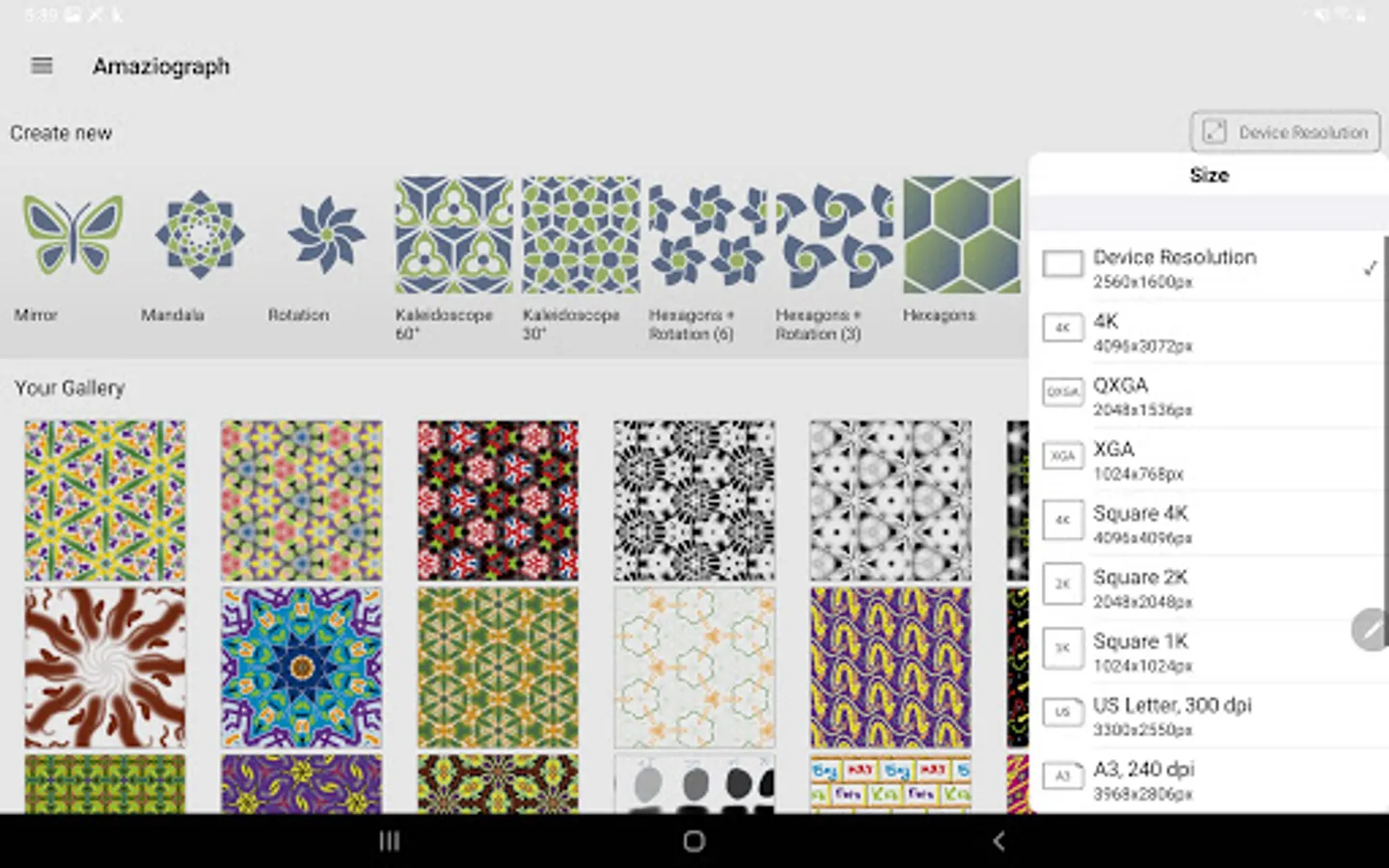
Task: Open the Device Resolution size dropdown
Action: (x=1286, y=132)
